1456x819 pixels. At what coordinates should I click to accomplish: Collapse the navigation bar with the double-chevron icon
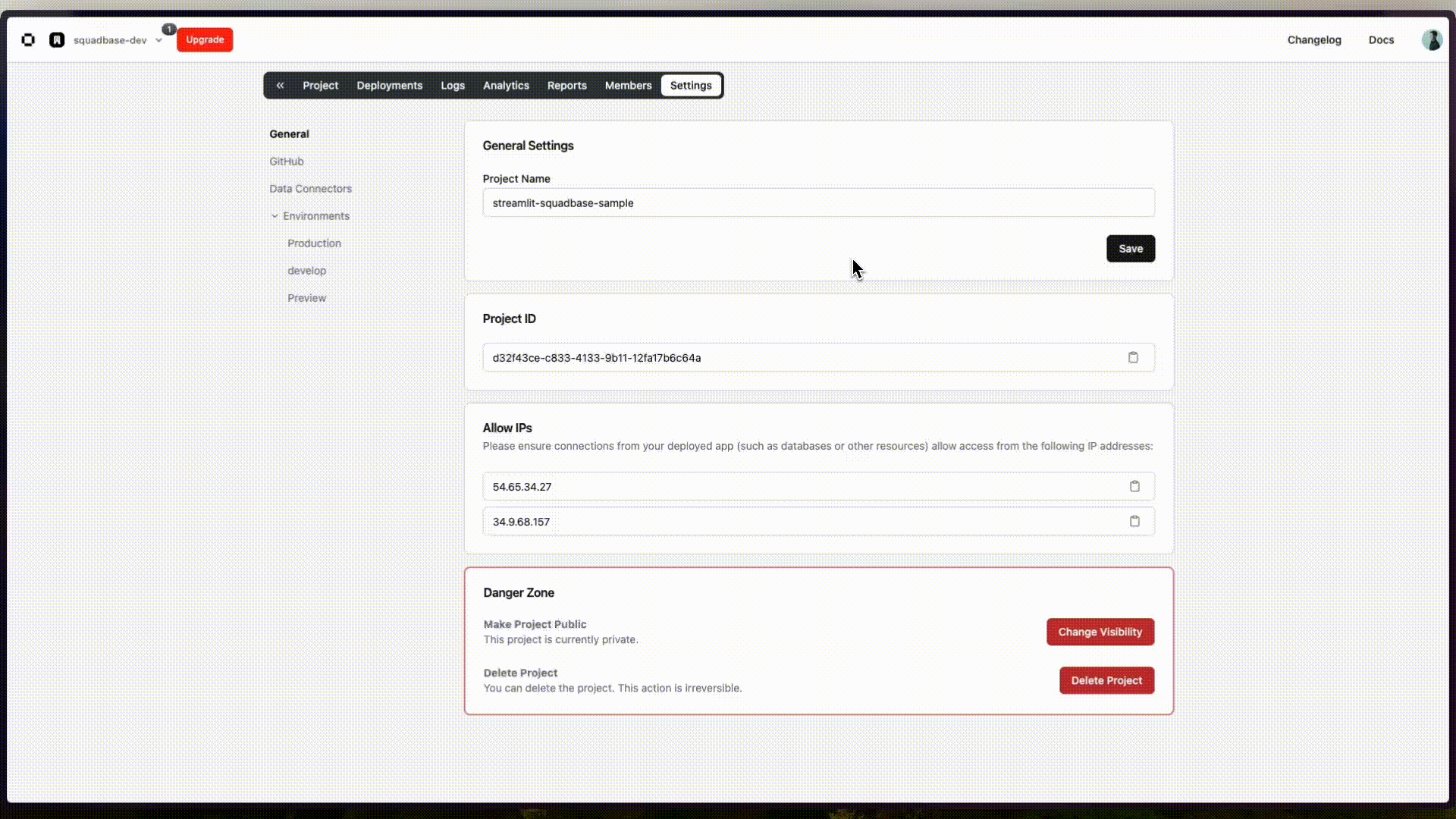(x=280, y=85)
